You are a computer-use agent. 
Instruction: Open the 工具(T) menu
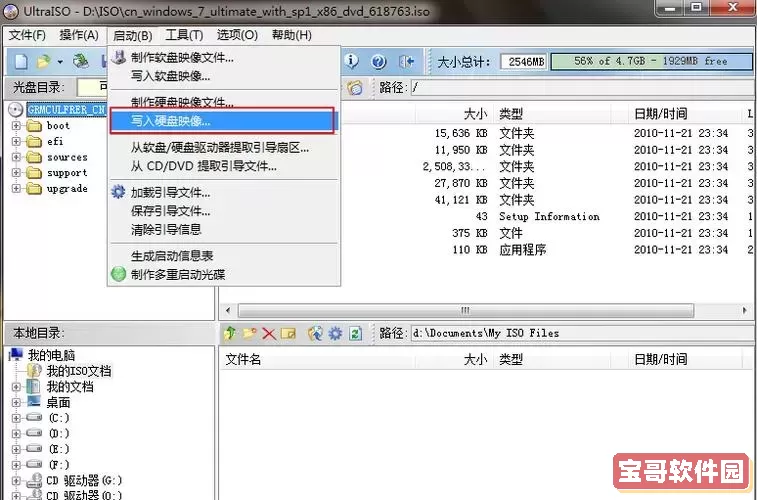coord(184,35)
